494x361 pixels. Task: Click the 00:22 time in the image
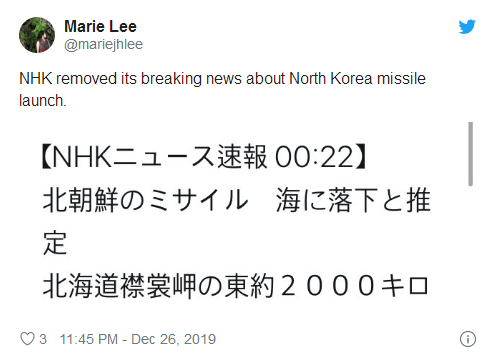pyautogui.click(x=314, y=157)
